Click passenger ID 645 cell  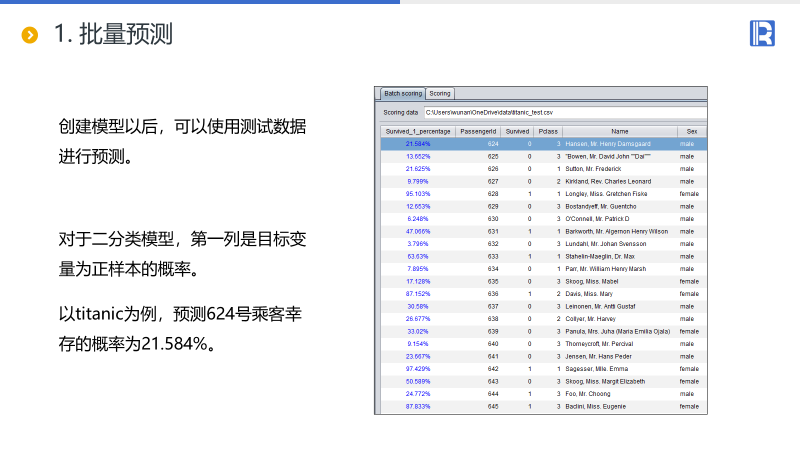point(492,407)
